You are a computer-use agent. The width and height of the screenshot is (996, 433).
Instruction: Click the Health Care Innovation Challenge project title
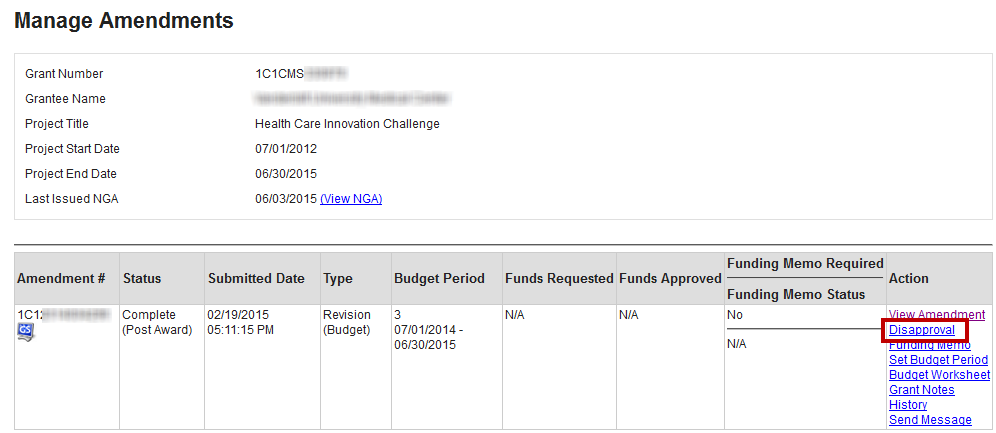coord(347,124)
